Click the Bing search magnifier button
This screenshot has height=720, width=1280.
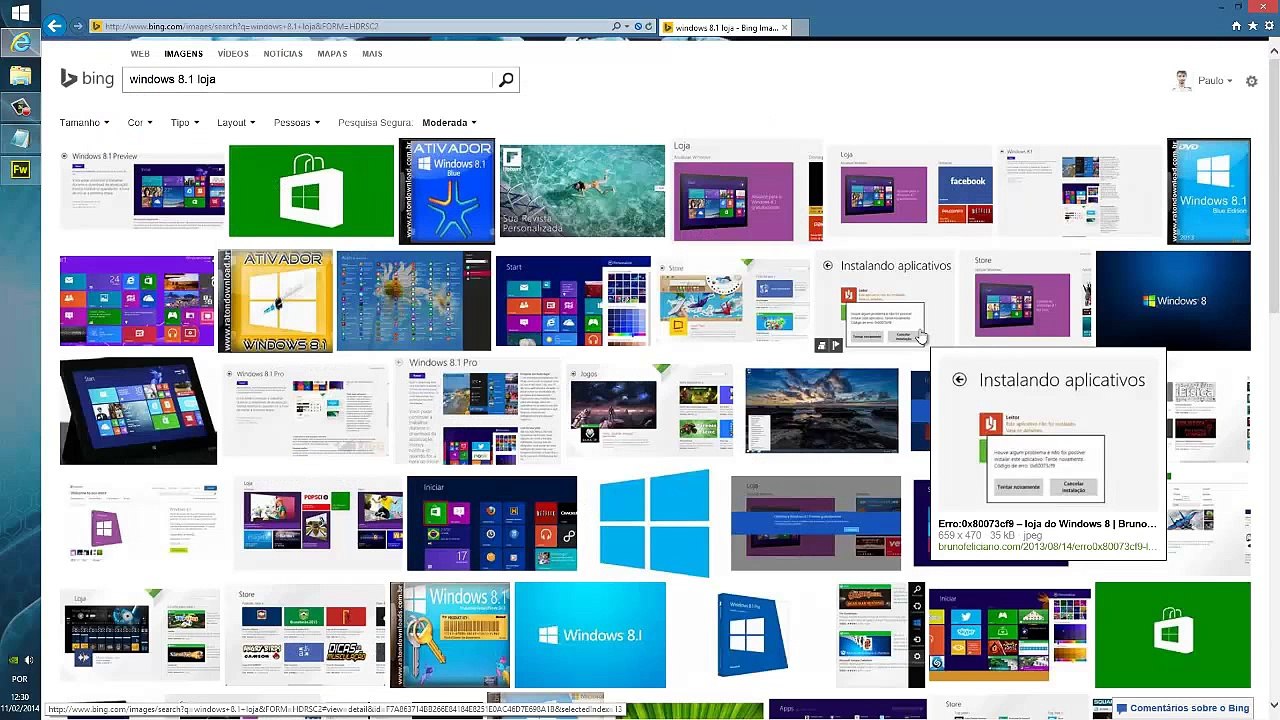[x=506, y=79]
